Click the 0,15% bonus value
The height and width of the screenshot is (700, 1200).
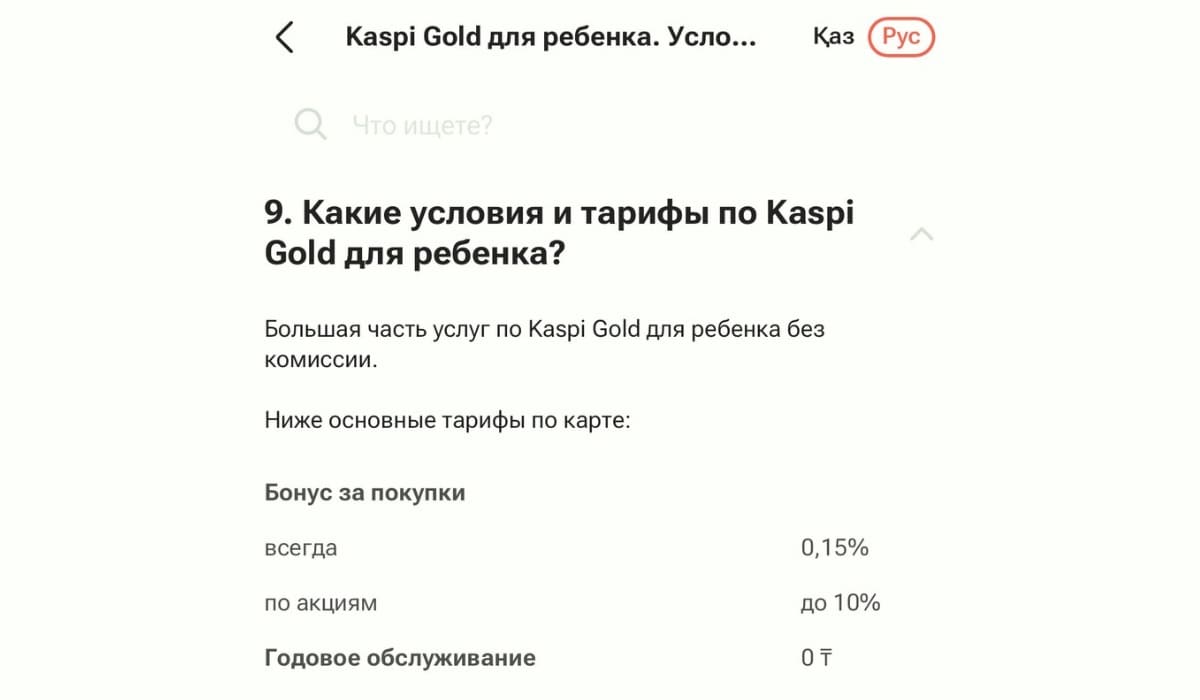pyautogui.click(x=834, y=548)
